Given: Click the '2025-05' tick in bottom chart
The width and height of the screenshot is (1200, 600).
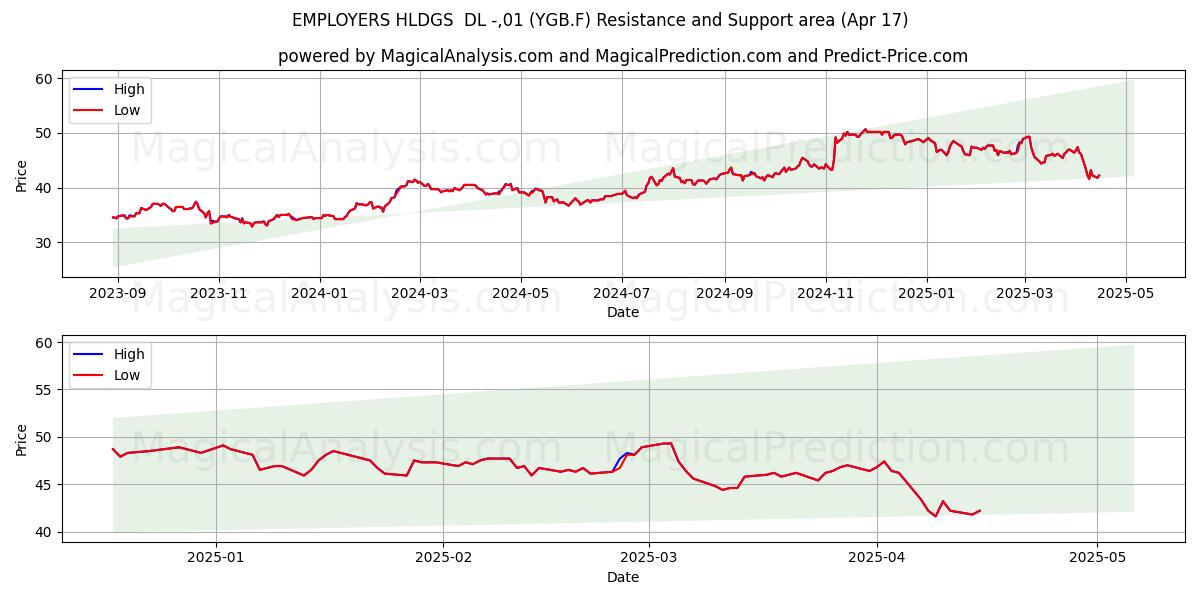Looking at the screenshot, I should (1097, 559).
